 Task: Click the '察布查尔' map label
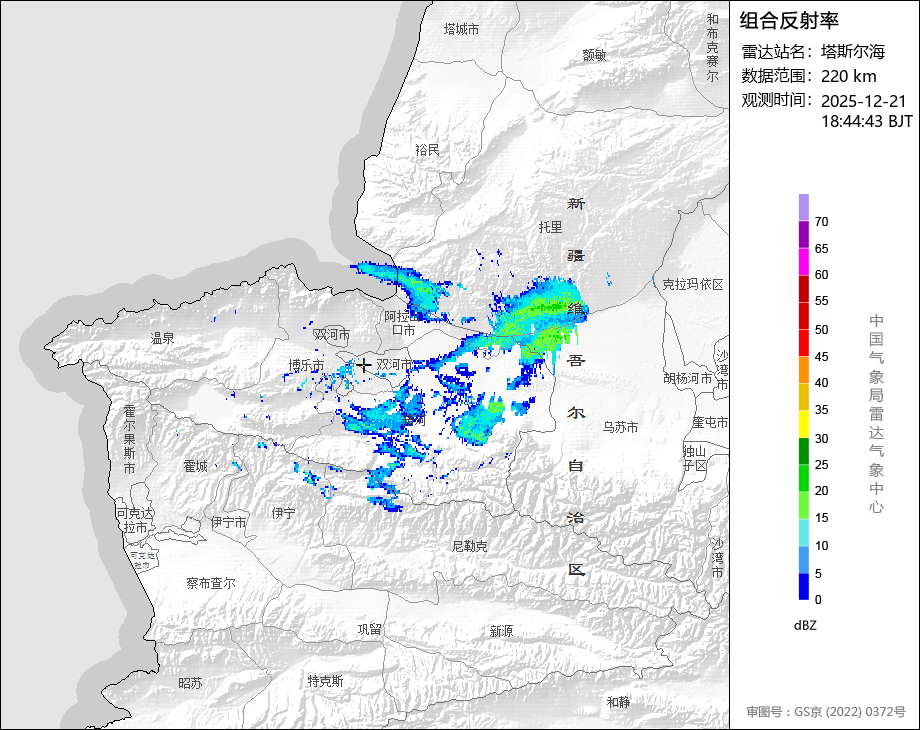(211, 583)
